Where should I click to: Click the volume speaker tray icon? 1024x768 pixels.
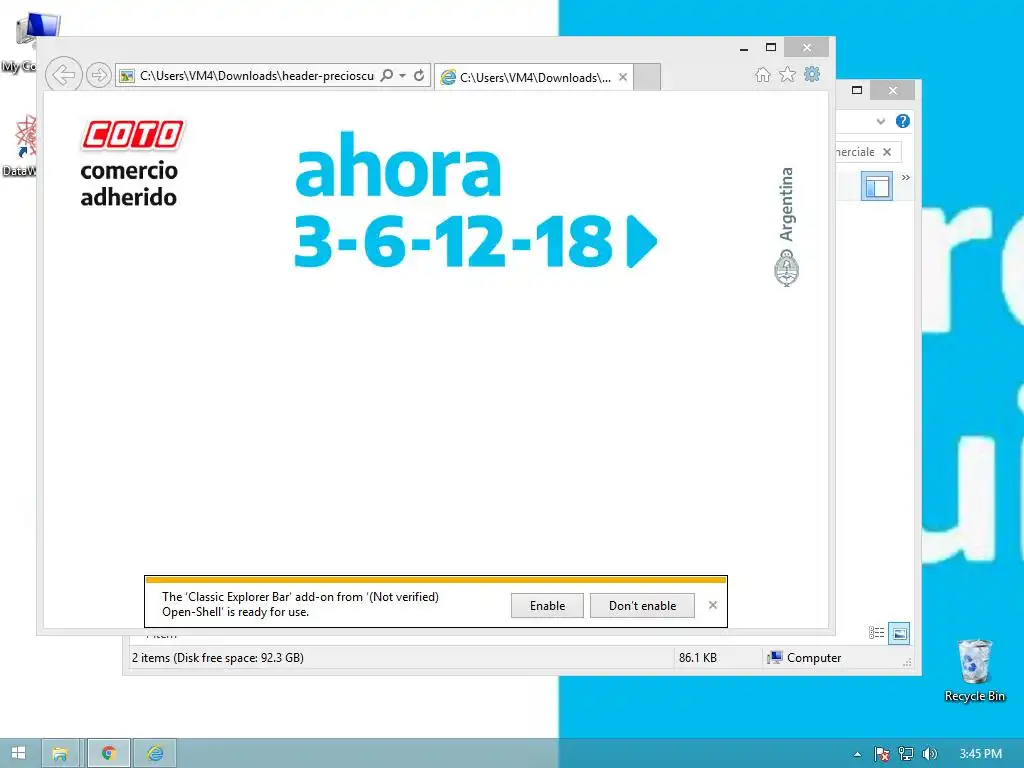point(930,754)
